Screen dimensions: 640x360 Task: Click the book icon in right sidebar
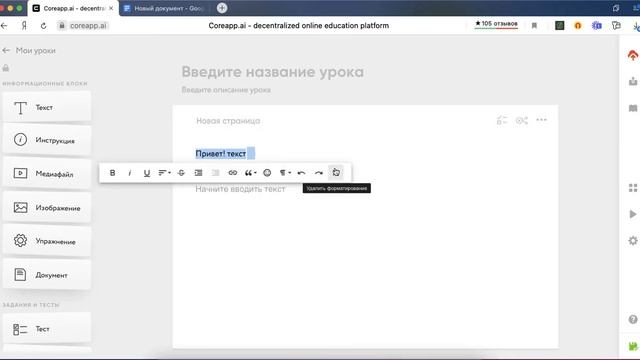point(633,108)
